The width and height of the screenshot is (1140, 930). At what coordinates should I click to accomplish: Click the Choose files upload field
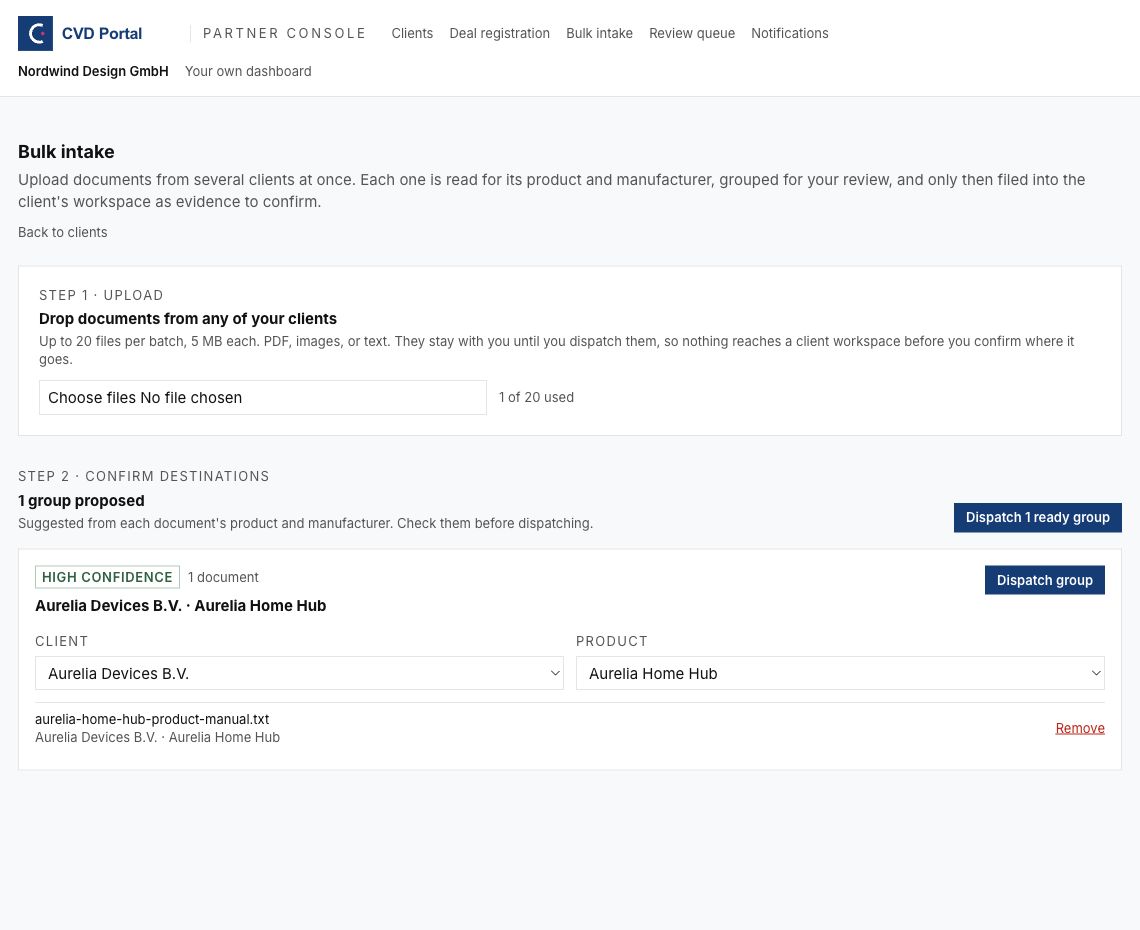pyautogui.click(x=262, y=398)
